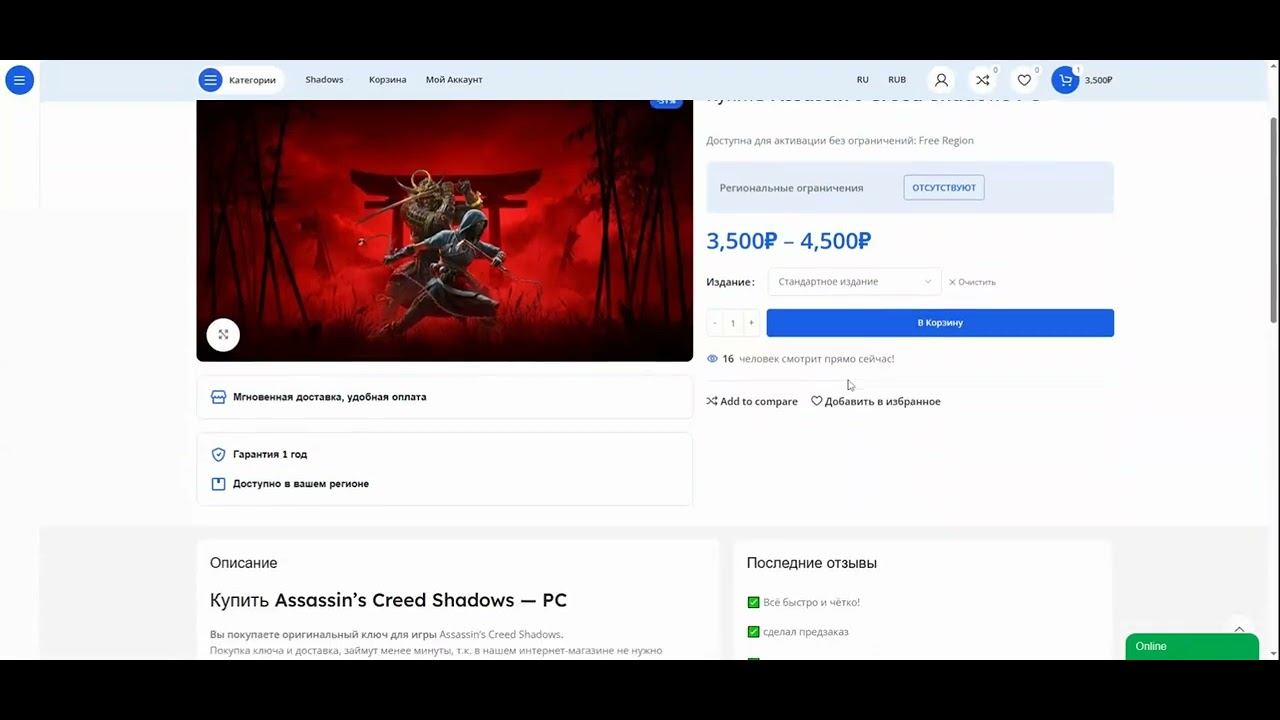Click the store icon beside Мгновенная доставка
This screenshot has width=1280, height=720.
click(x=218, y=397)
